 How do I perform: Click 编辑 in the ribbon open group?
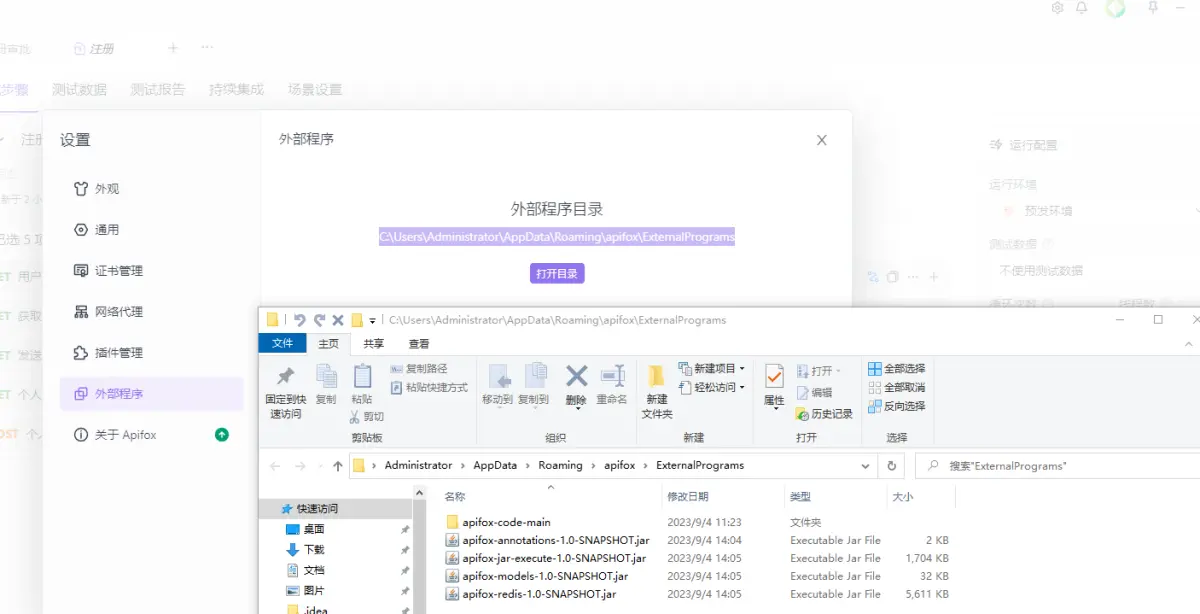[x=814, y=393]
